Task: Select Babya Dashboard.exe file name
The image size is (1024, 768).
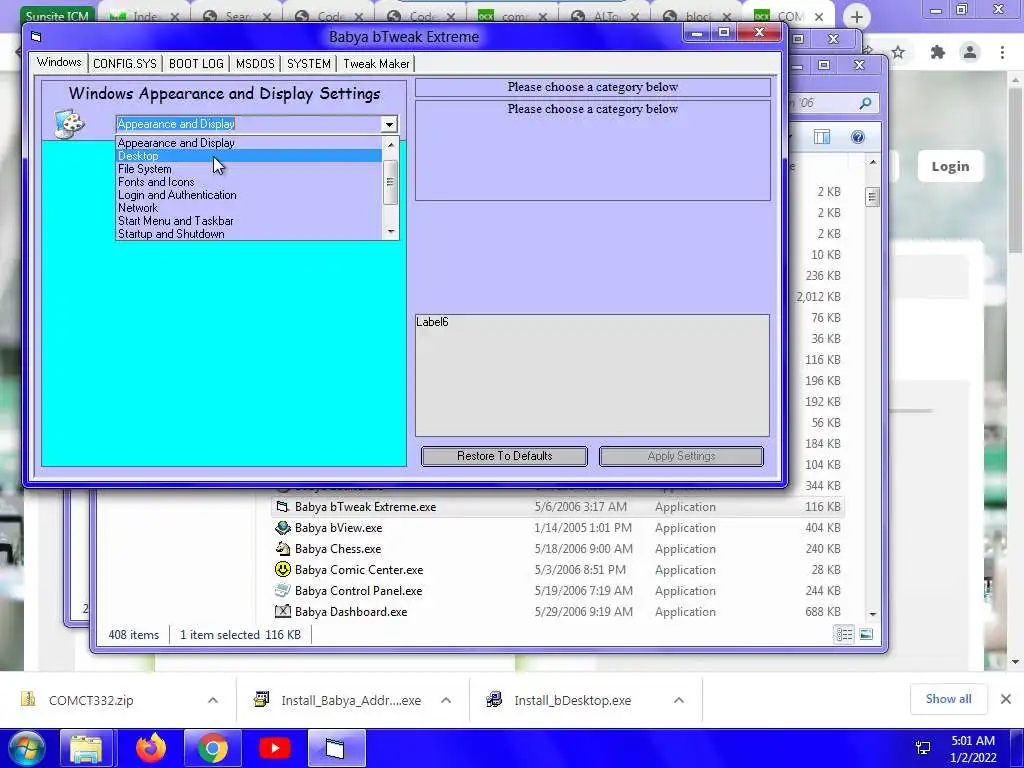Action: tap(351, 611)
